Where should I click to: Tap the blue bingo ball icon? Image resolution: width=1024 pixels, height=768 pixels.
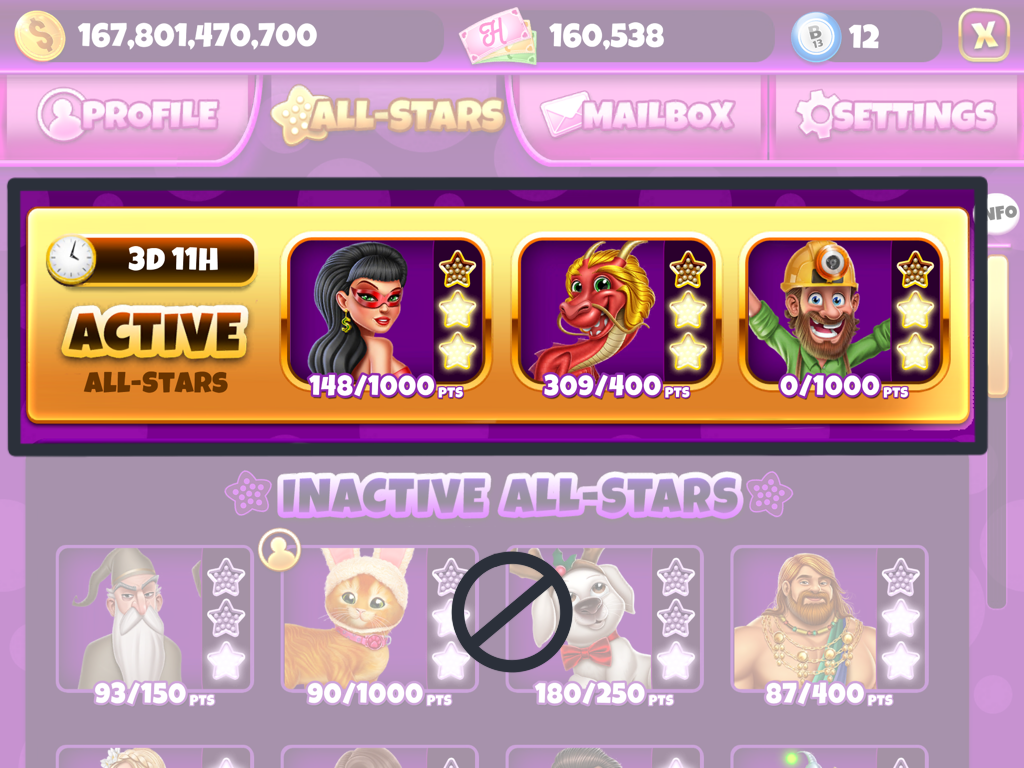coord(816,37)
